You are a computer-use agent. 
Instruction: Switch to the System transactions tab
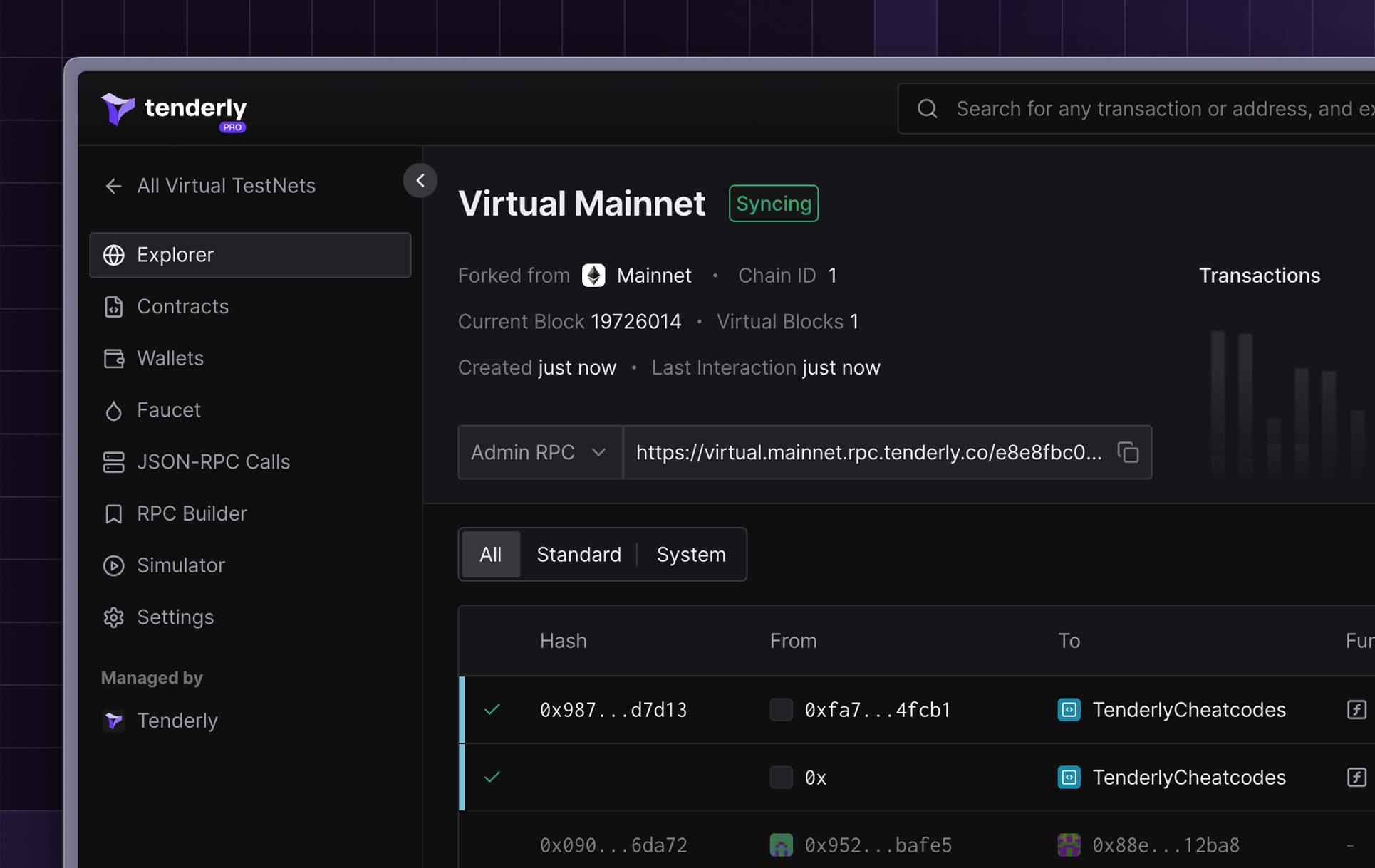690,554
